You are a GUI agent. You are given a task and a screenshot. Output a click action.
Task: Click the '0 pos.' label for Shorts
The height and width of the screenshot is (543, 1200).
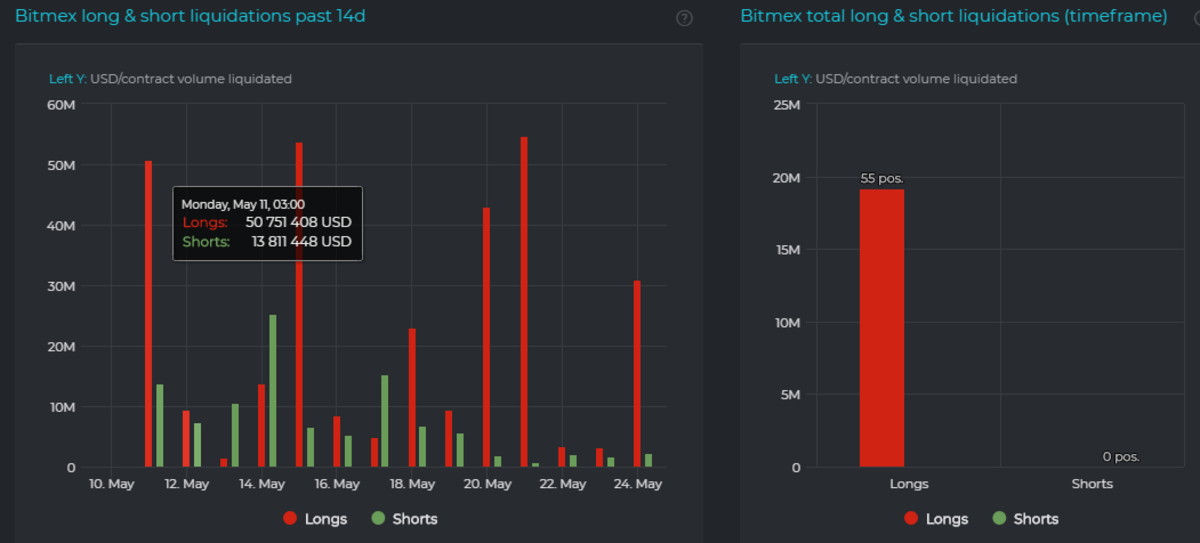coord(1121,457)
